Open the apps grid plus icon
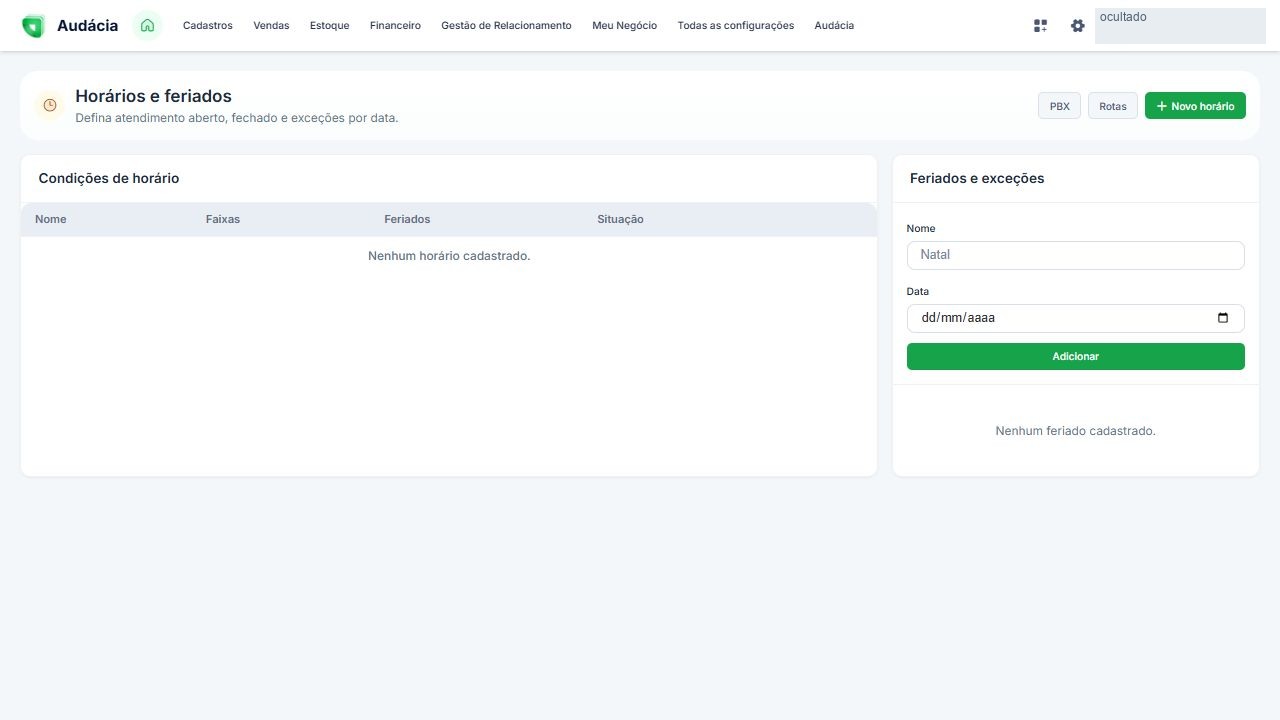Viewport: 1280px width, 720px height. coord(1040,26)
